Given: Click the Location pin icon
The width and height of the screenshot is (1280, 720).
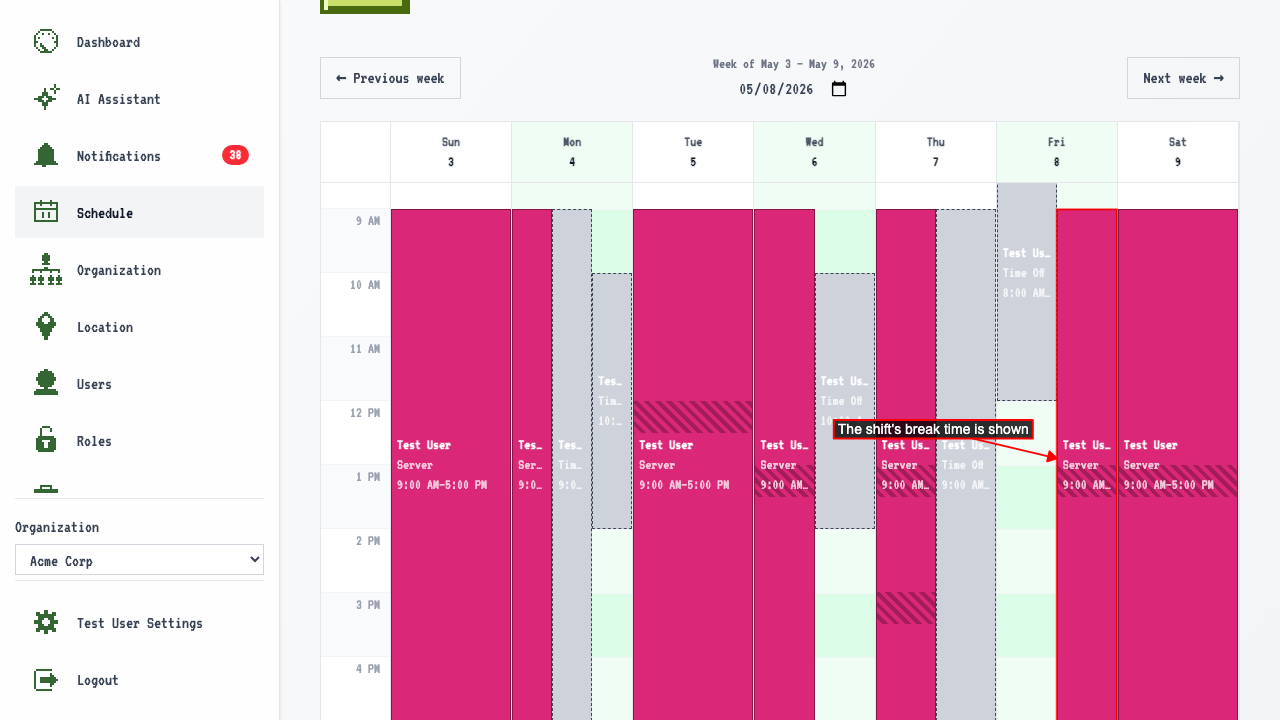Looking at the screenshot, I should point(46,327).
